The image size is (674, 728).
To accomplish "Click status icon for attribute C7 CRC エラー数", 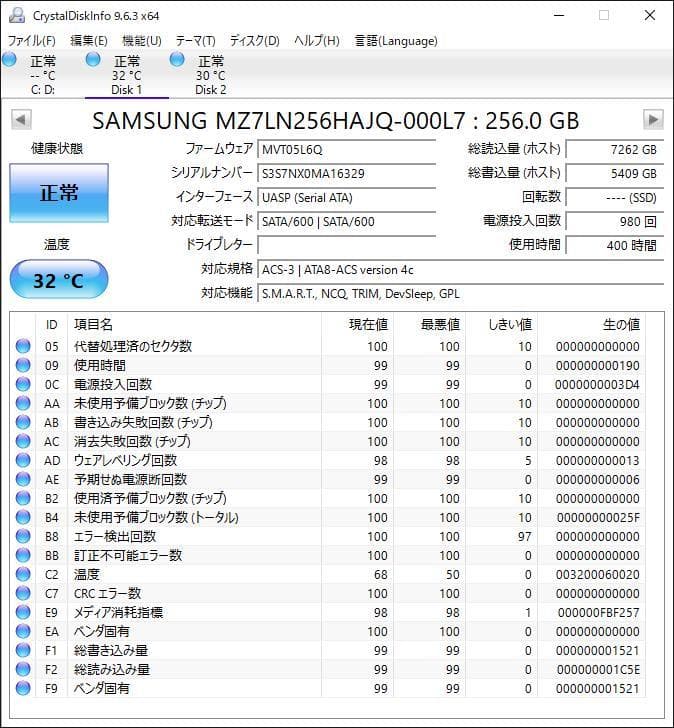I will [23, 594].
